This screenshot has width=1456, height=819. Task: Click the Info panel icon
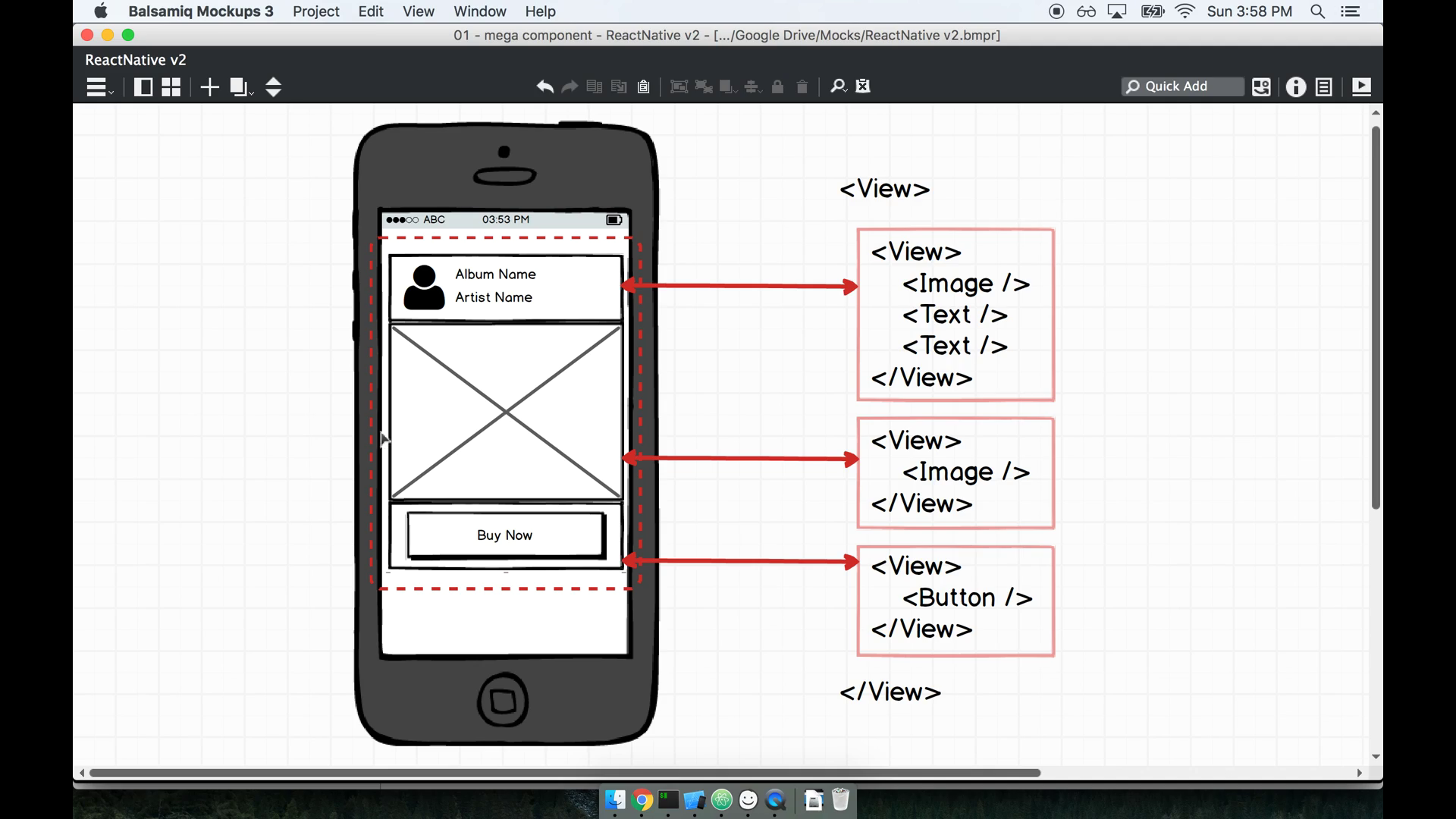point(1296,87)
